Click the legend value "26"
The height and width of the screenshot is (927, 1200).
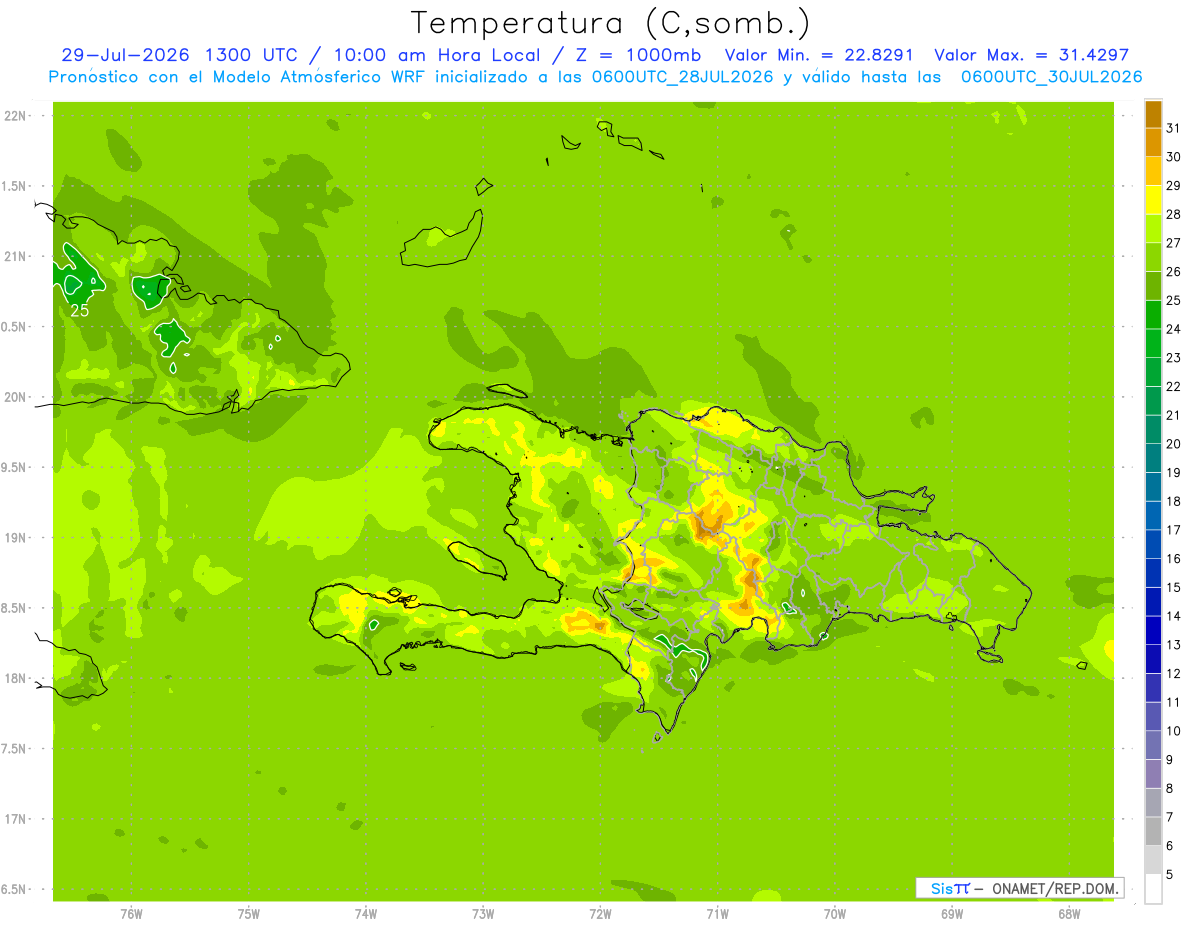[x=1173, y=271]
